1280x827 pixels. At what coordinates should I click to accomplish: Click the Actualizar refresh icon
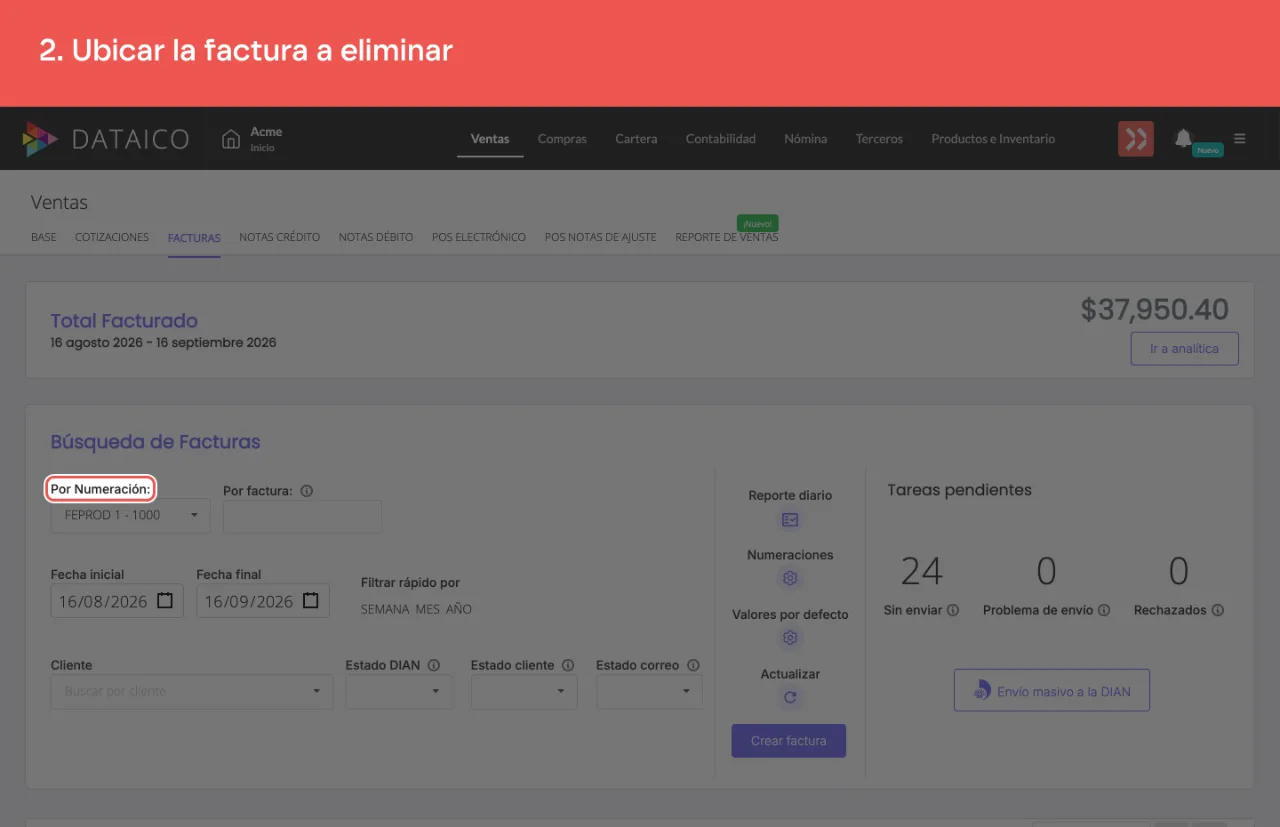[x=790, y=697]
